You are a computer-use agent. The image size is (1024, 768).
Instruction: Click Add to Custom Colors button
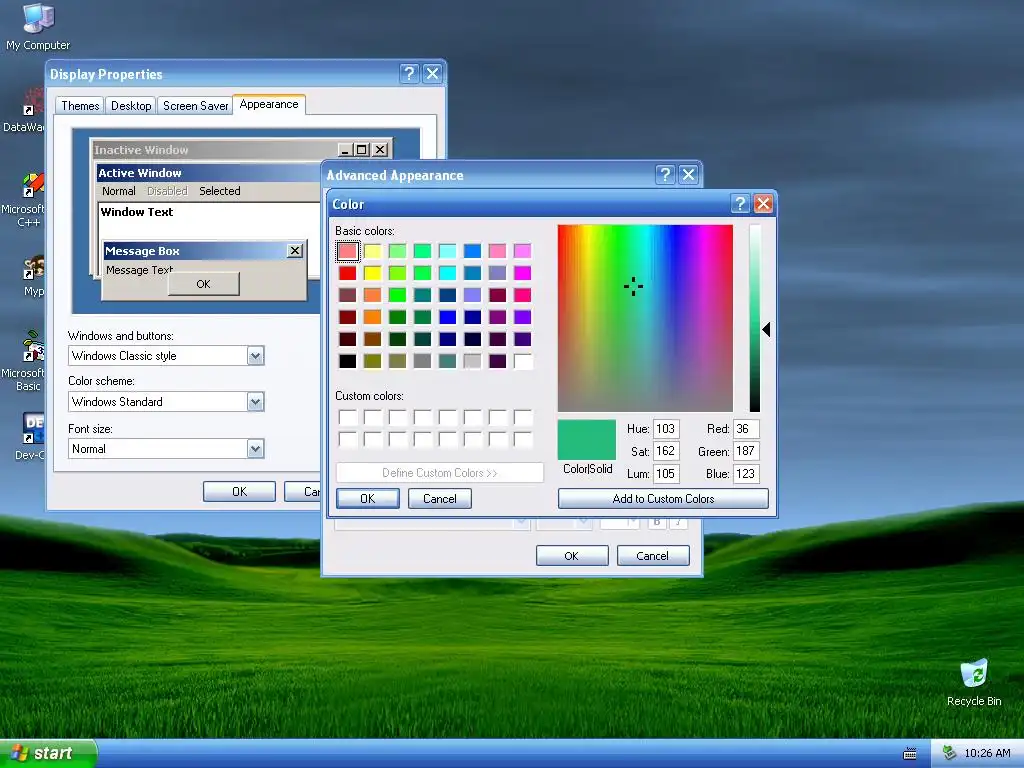(x=663, y=499)
